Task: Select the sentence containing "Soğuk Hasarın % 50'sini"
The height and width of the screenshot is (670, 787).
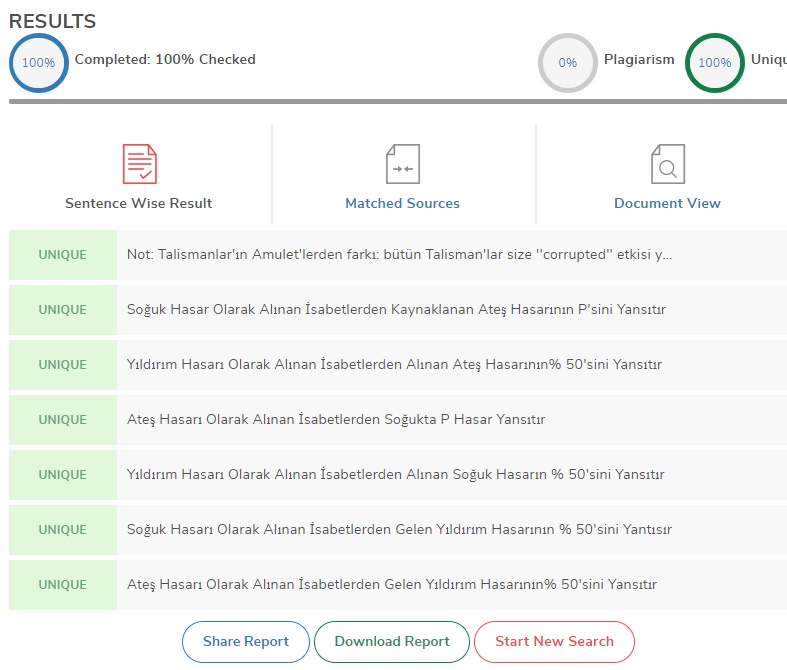Action: click(395, 475)
